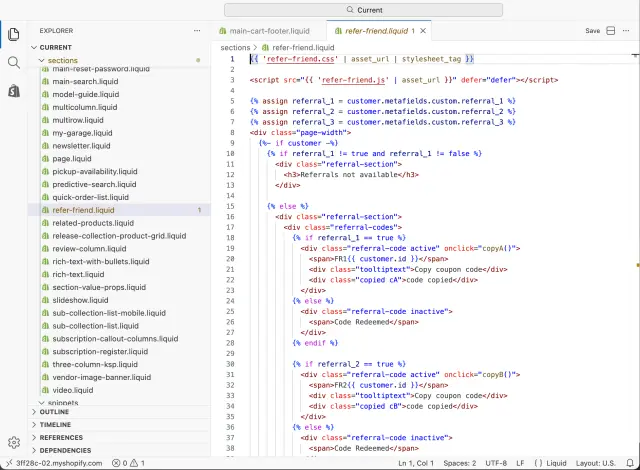Image resolution: width=640 pixels, height=470 pixels.
Task: Open section-value-props.liquid file
Action: 99,287
